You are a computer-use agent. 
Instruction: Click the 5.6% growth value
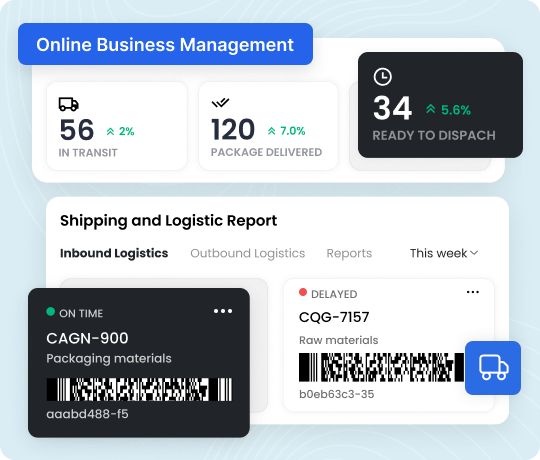click(x=456, y=110)
